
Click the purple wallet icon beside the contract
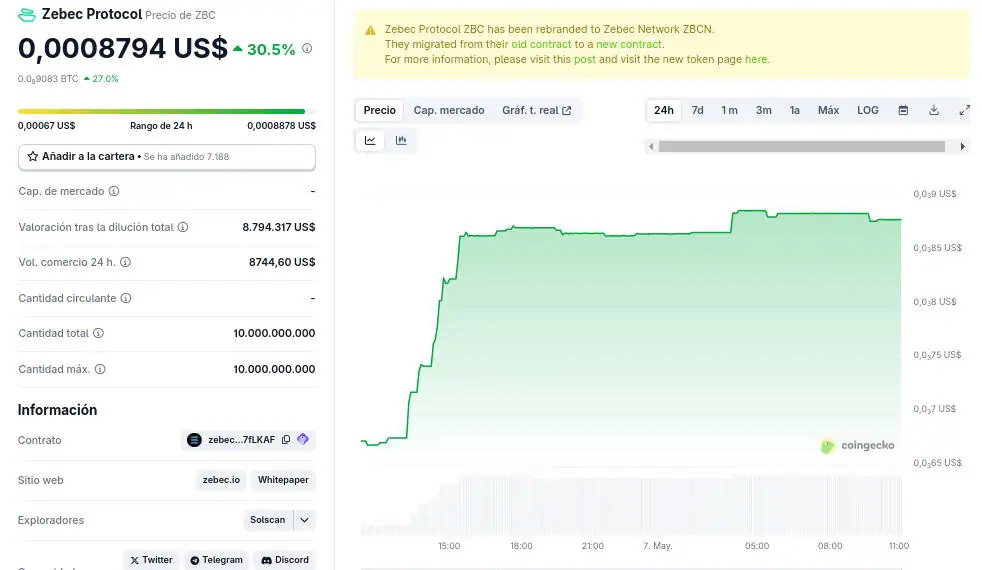[303, 439]
